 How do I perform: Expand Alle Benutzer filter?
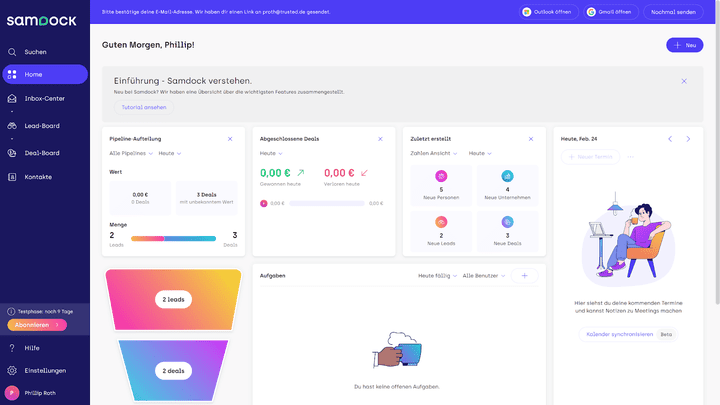[484, 276]
